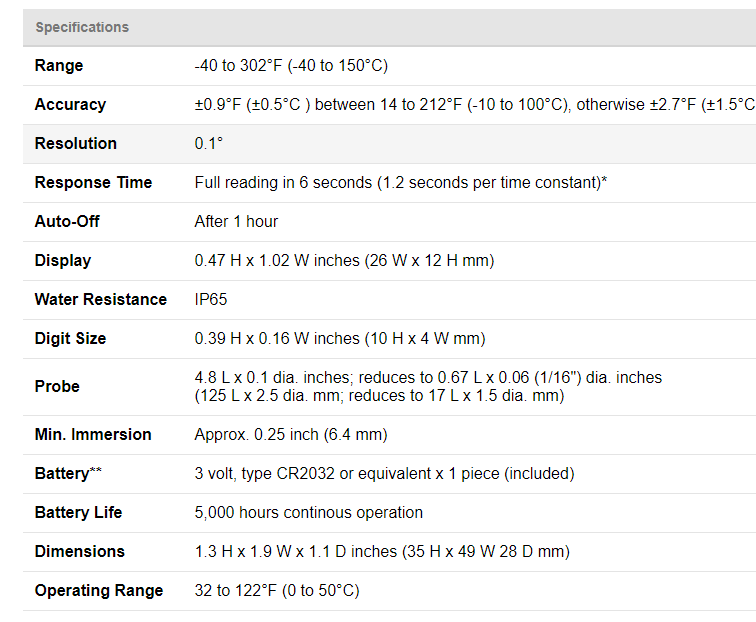
Task: Click the After 1 hour value
Action: pos(236,222)
